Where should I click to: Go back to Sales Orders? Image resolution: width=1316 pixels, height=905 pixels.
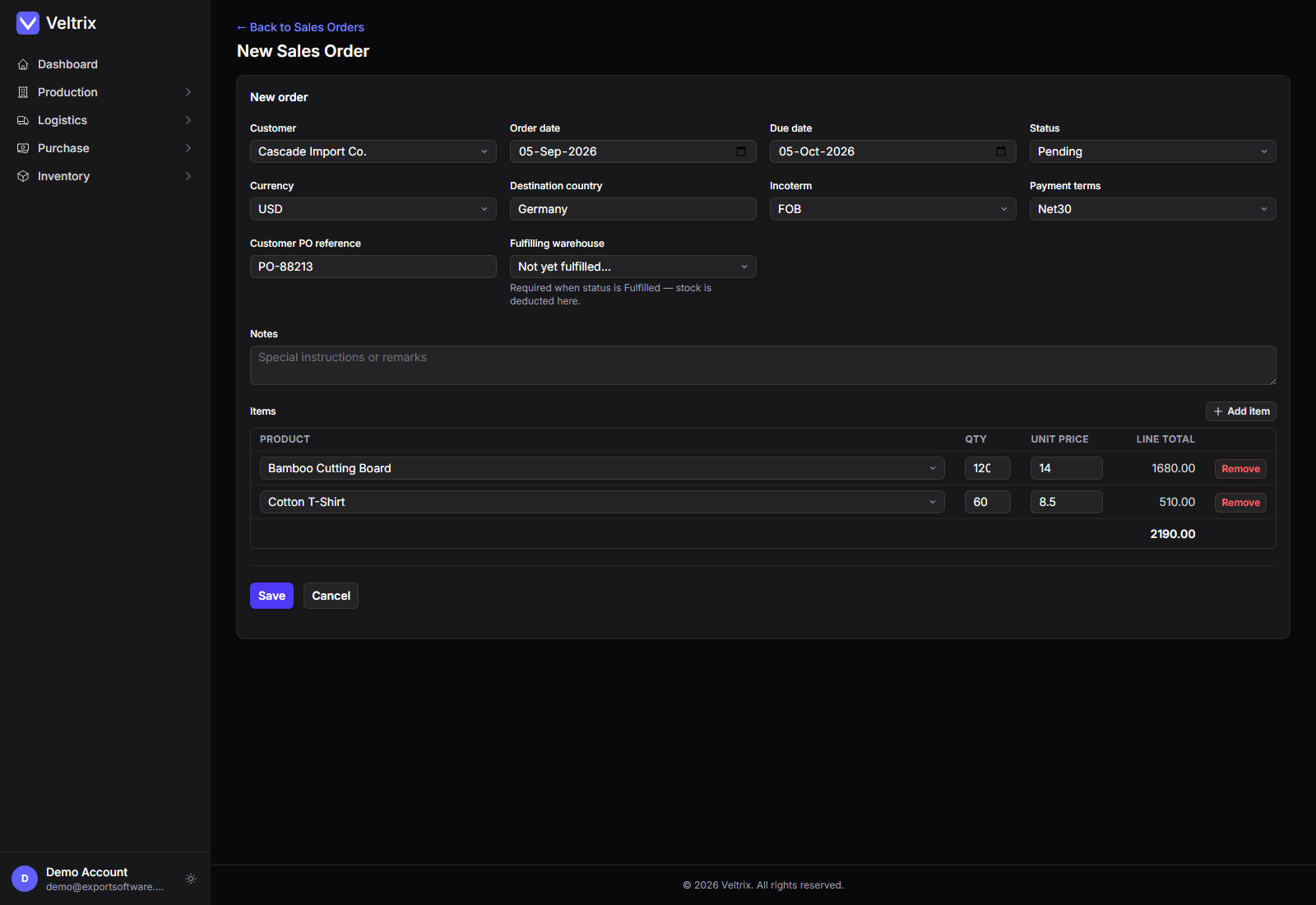[x=300, y=27]
